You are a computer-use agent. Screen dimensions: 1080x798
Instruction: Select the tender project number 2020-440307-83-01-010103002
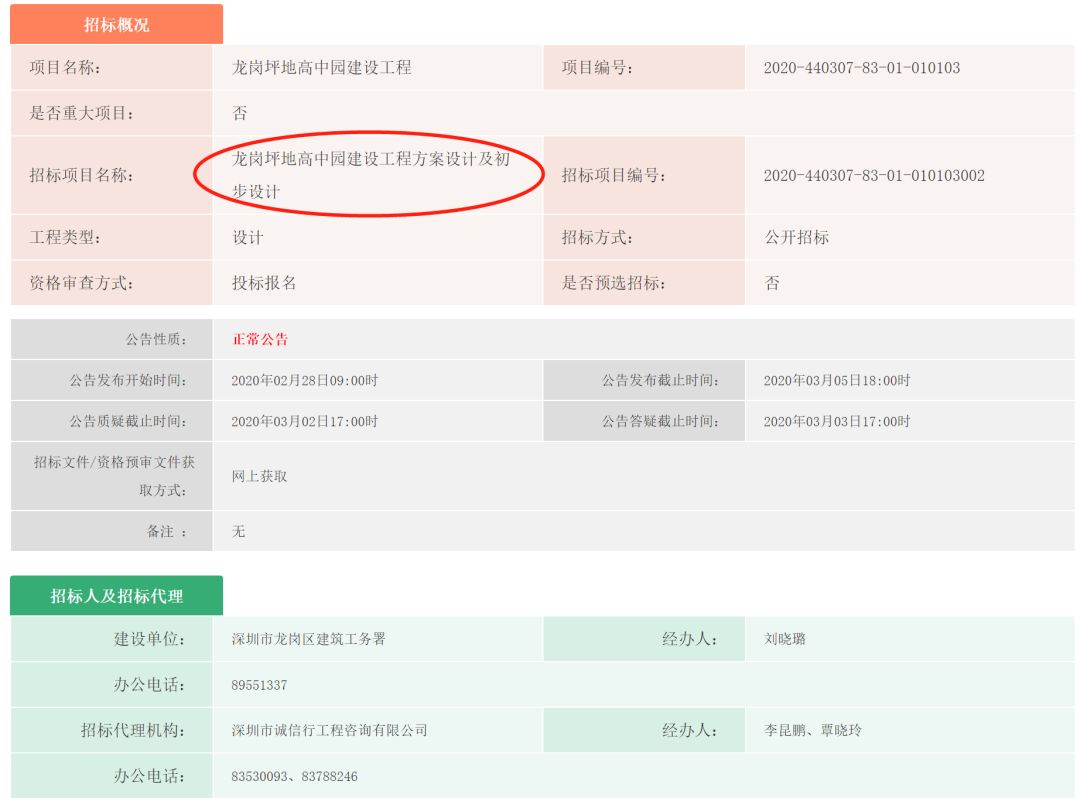click(877, 175)
